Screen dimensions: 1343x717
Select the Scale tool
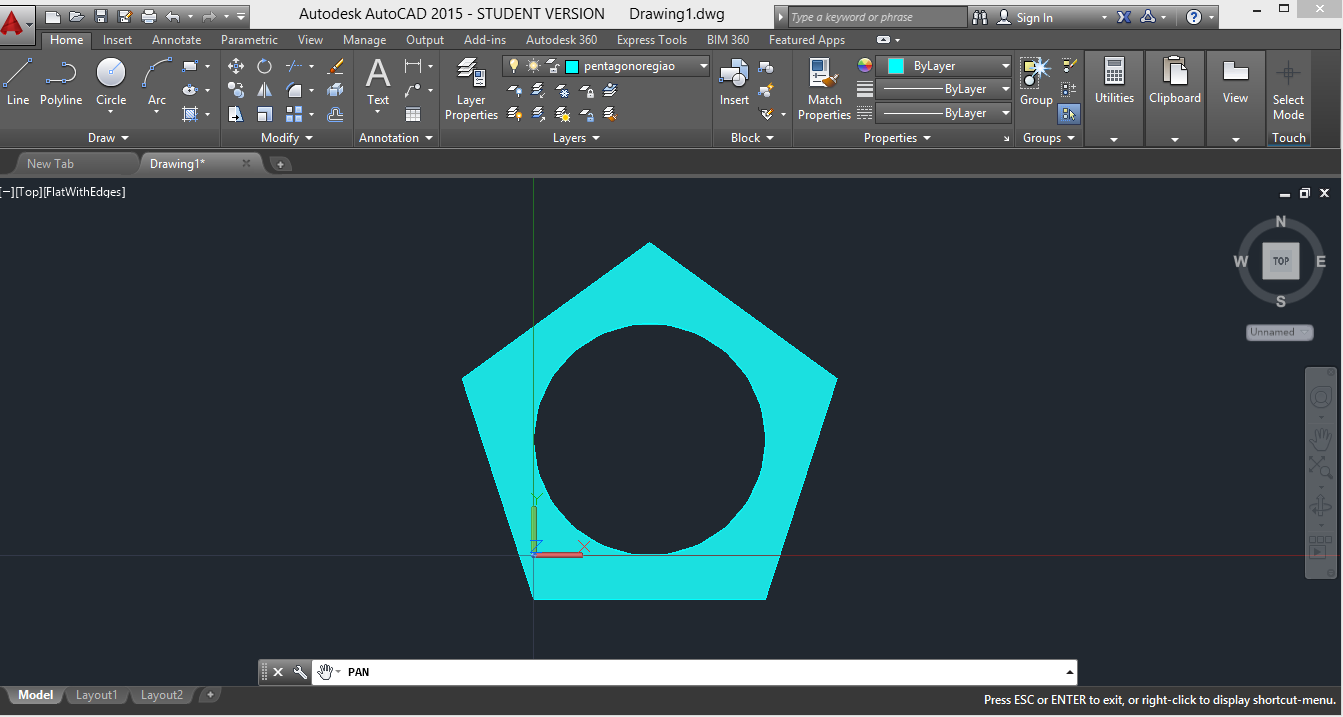pos(264,114)
